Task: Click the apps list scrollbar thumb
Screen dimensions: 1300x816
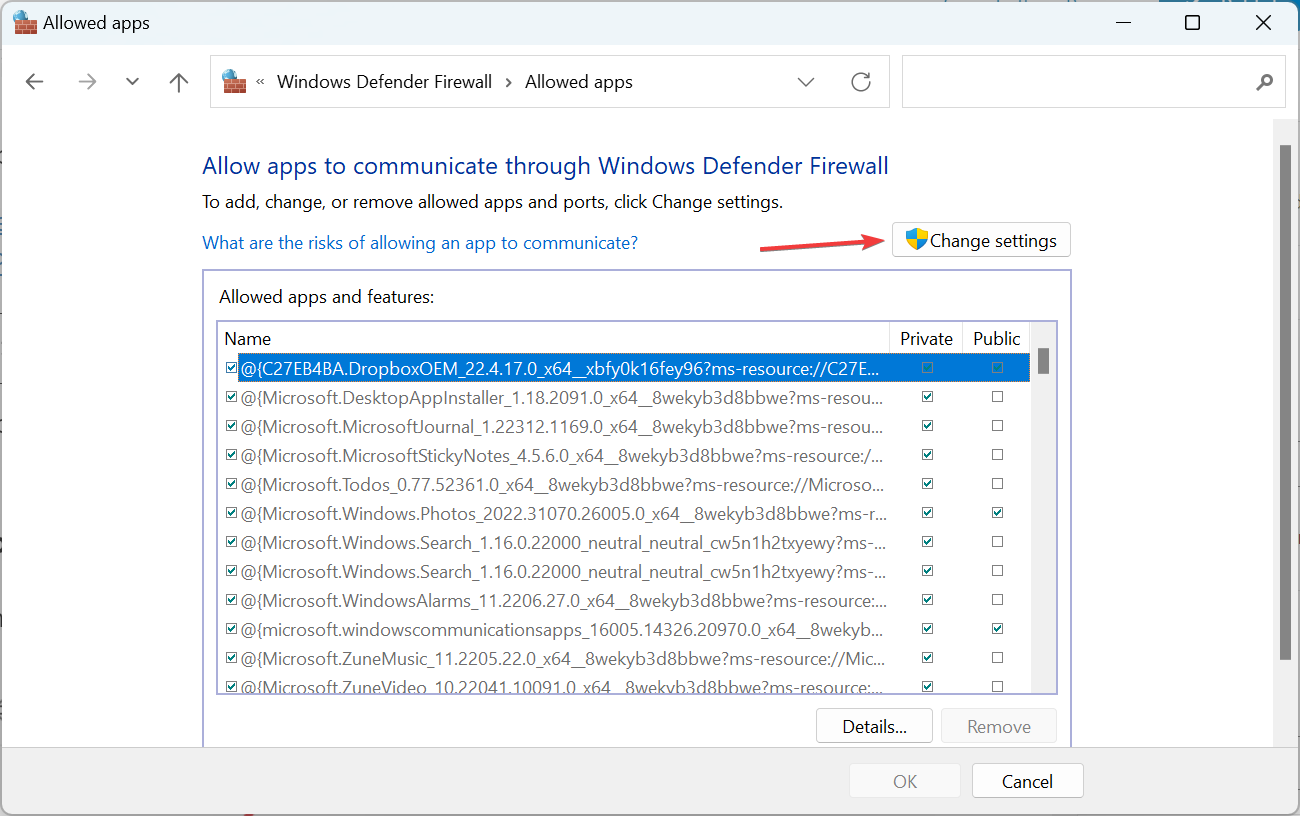Action: coord(1043,361)
